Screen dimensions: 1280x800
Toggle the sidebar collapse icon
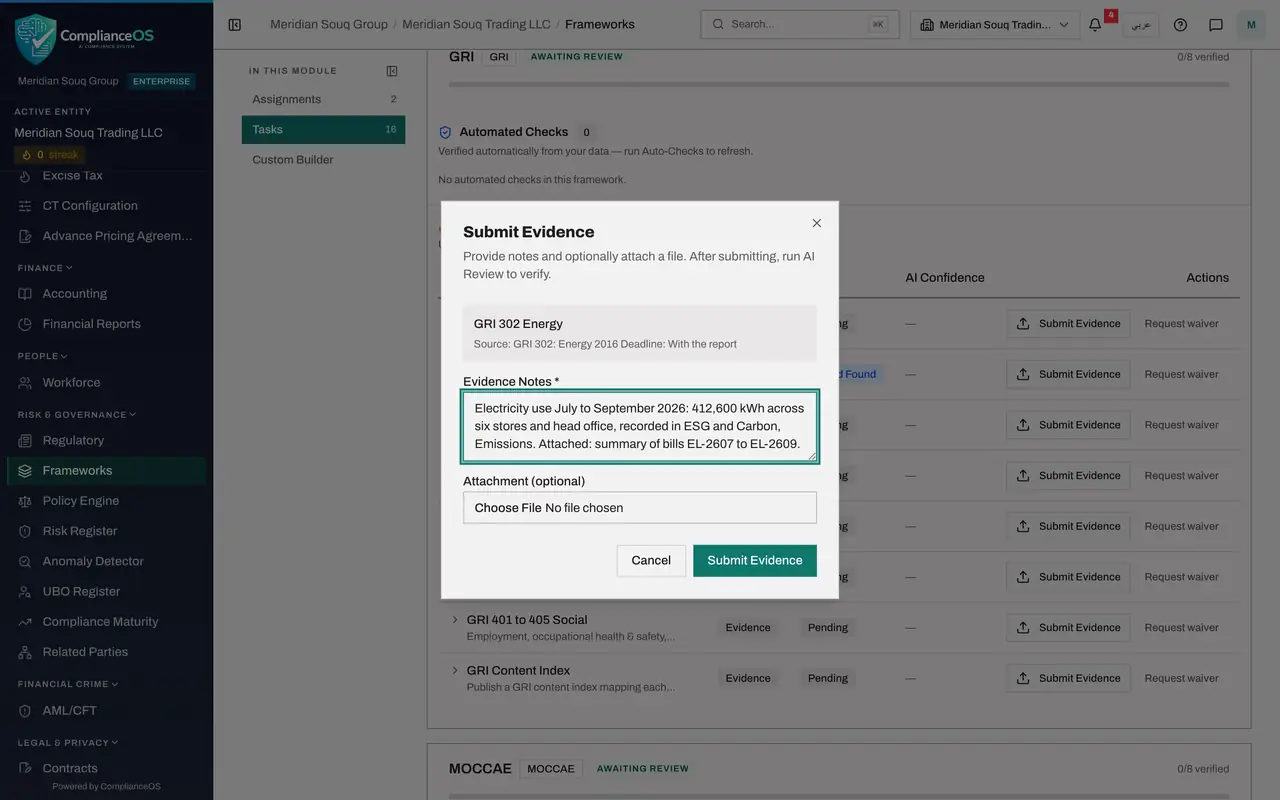(x=235, y=24)
